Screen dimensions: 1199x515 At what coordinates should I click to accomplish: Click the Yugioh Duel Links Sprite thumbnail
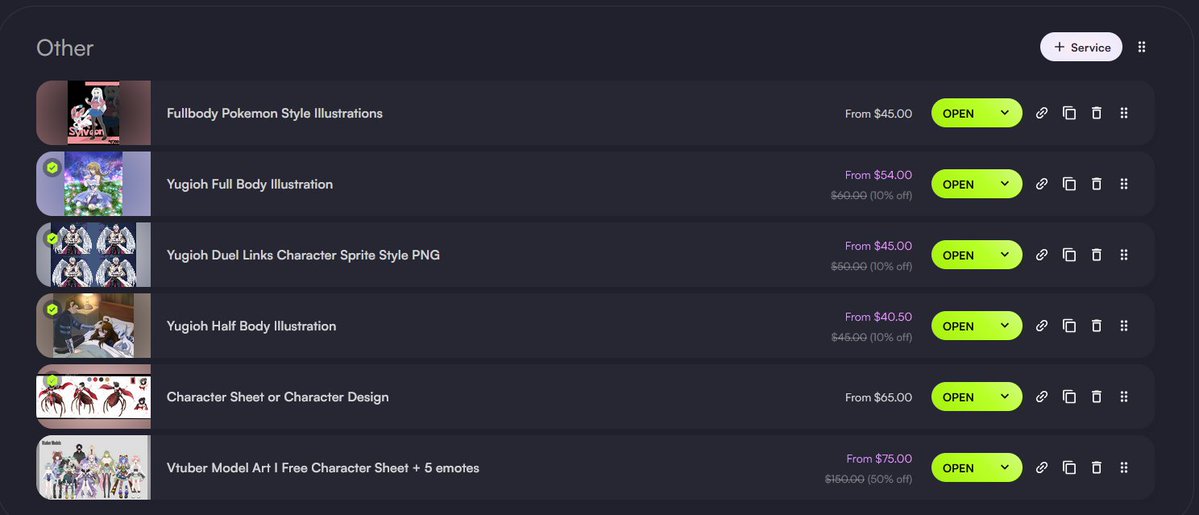click(93, 255)
